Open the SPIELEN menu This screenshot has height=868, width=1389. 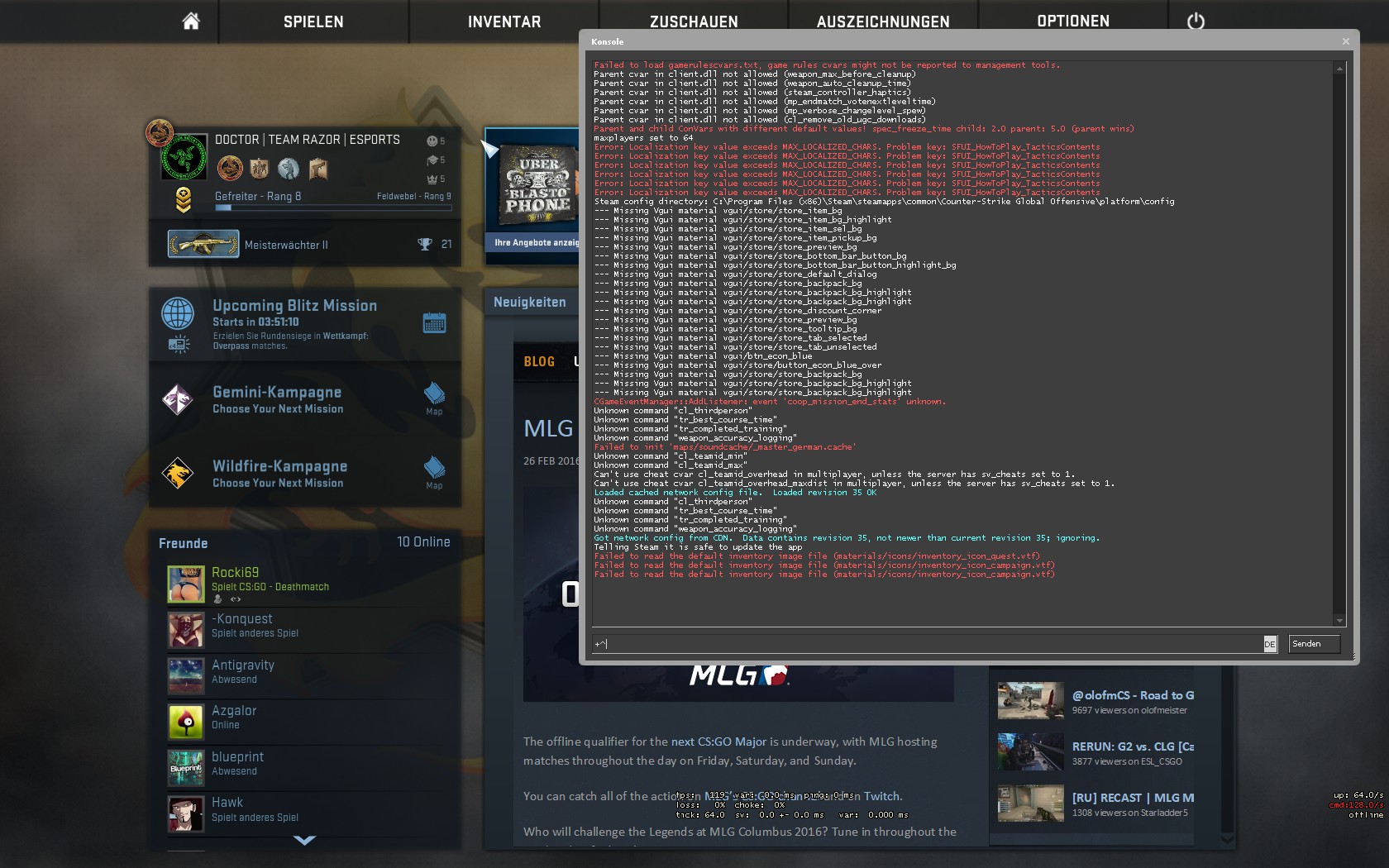313,21
